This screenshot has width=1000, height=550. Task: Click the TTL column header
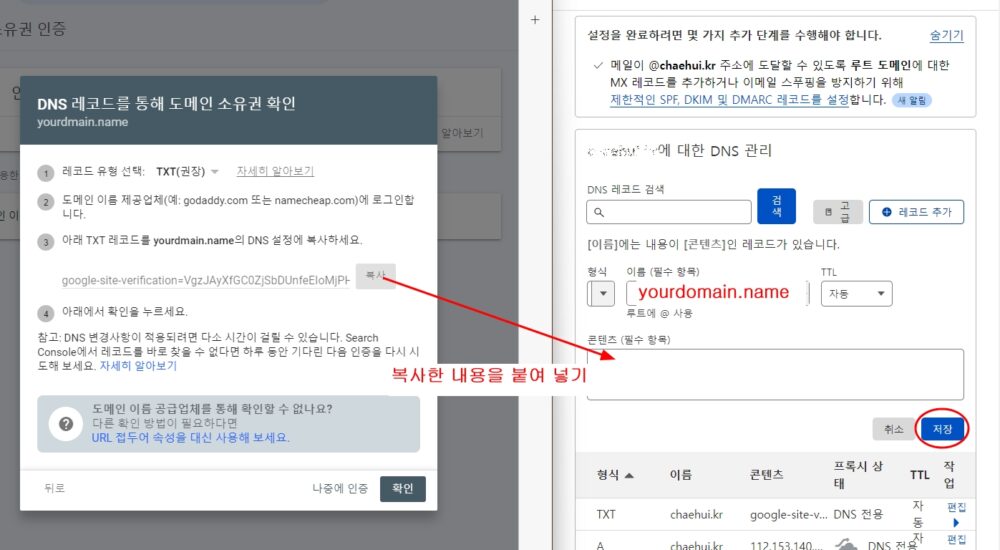click(x=919, y=475)
